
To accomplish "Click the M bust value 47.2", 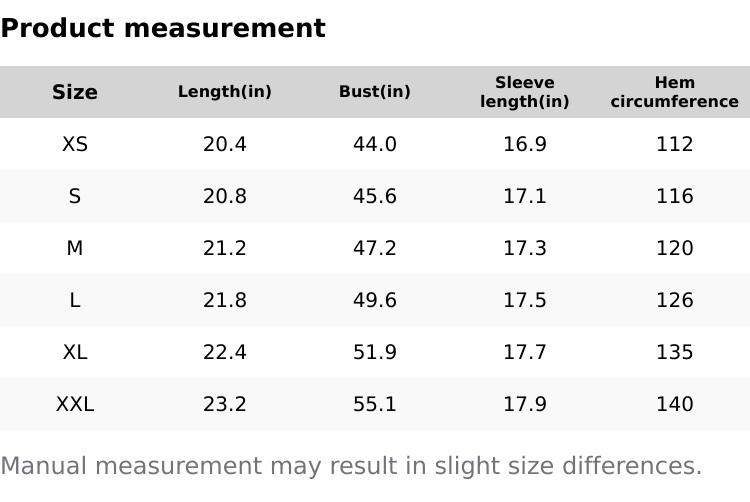I will point(375,248).
